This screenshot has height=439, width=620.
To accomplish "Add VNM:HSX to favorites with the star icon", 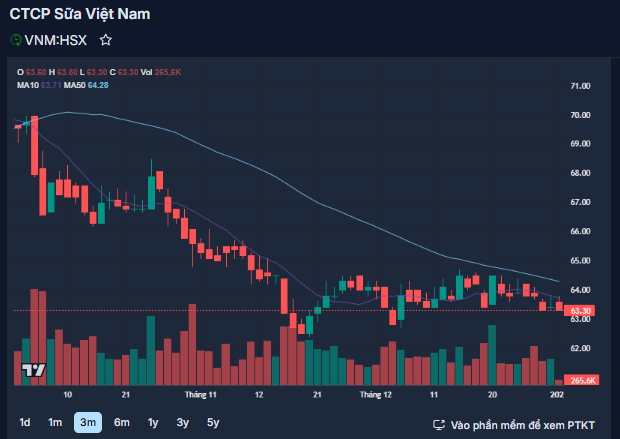I will point(106,40).
